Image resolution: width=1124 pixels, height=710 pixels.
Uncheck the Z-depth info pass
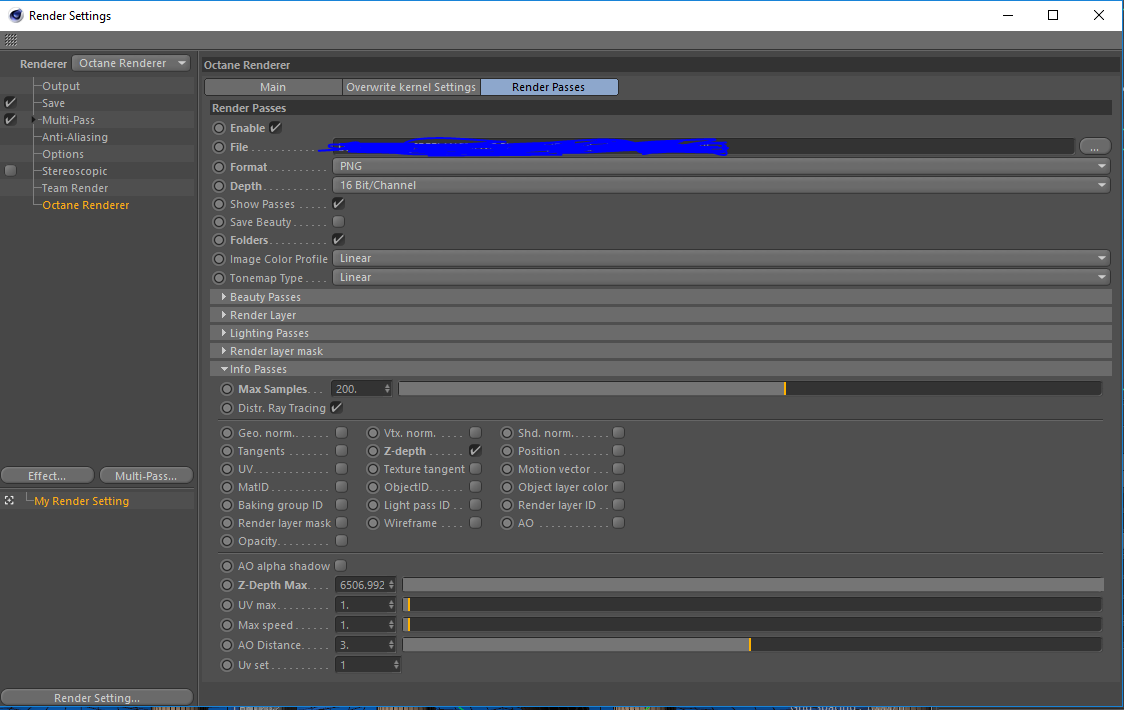[475, 450]
